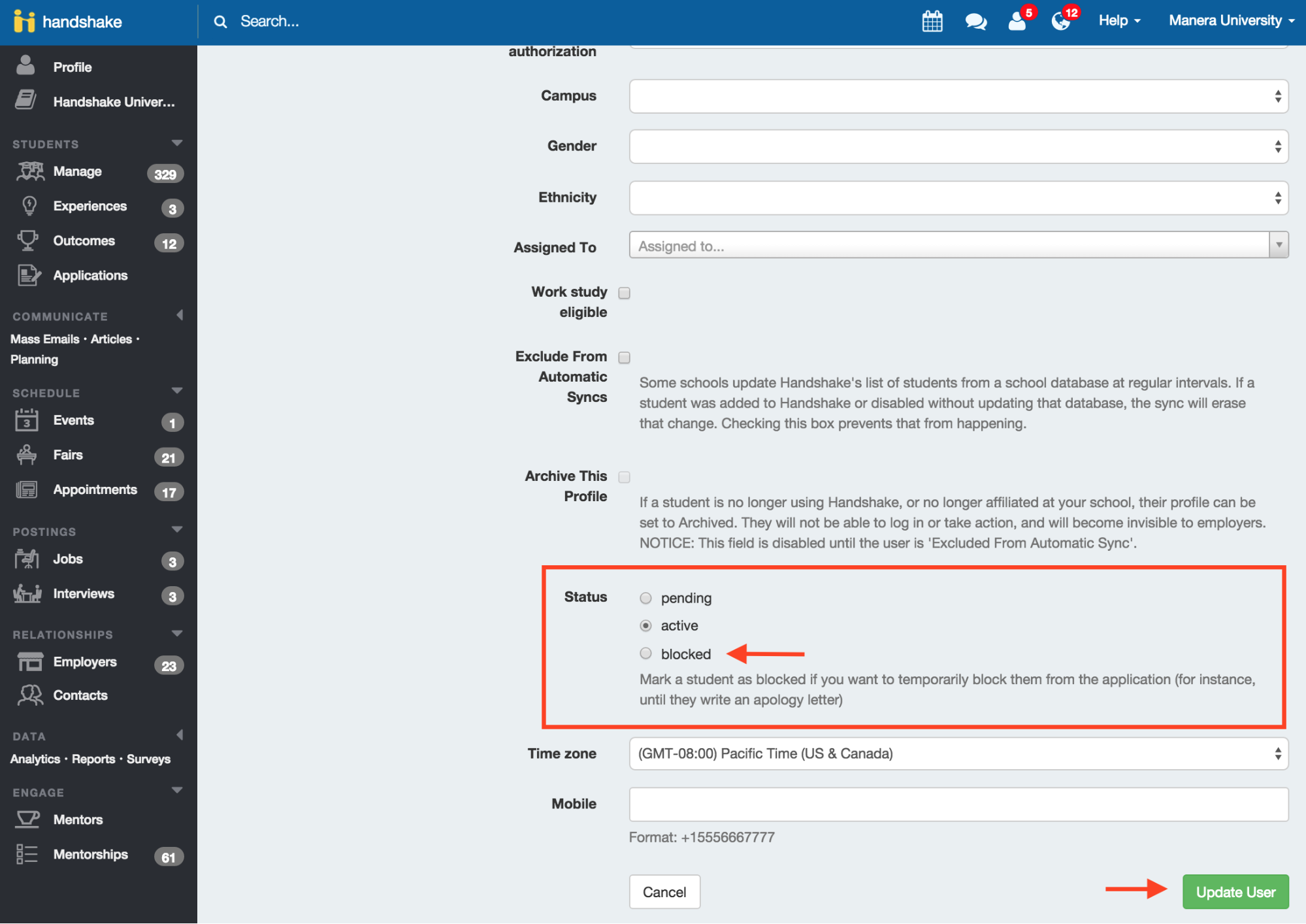Click into the Mobile input field

pos(958,804)
